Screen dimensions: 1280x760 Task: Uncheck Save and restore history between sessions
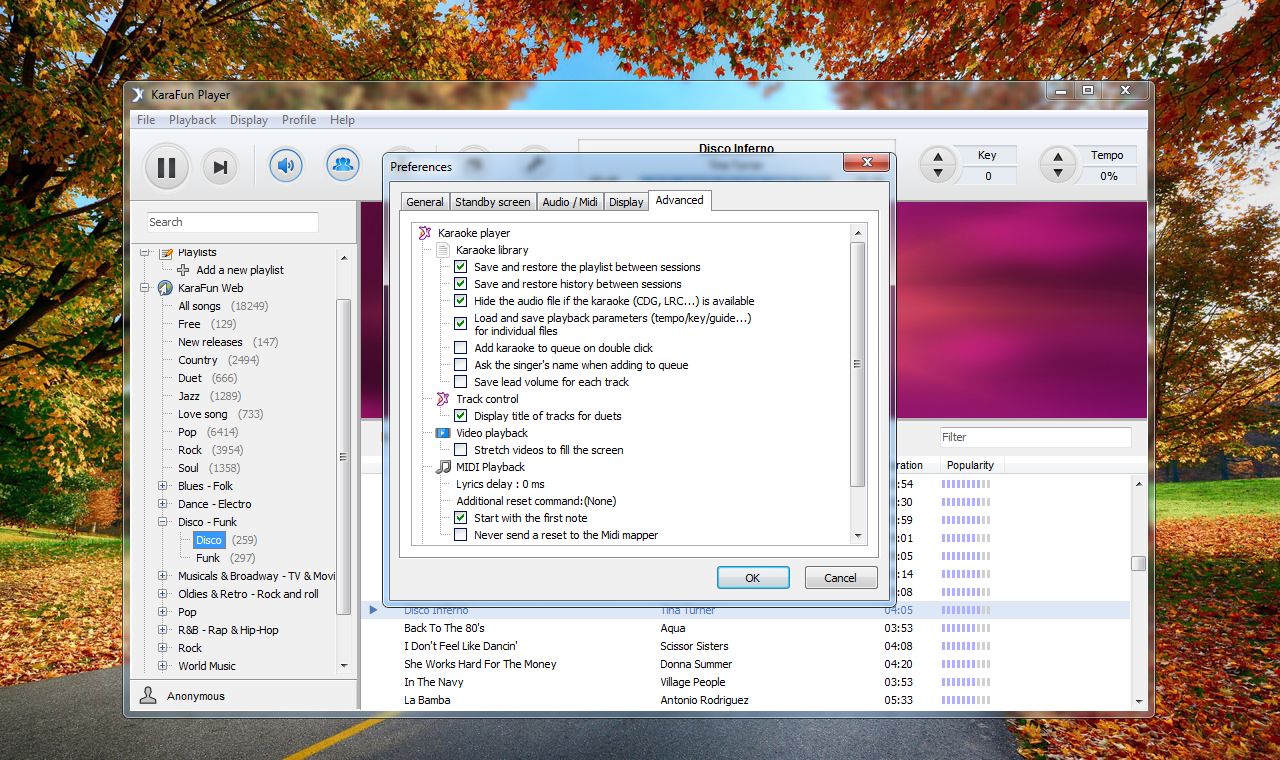click(x=461, y=284)
